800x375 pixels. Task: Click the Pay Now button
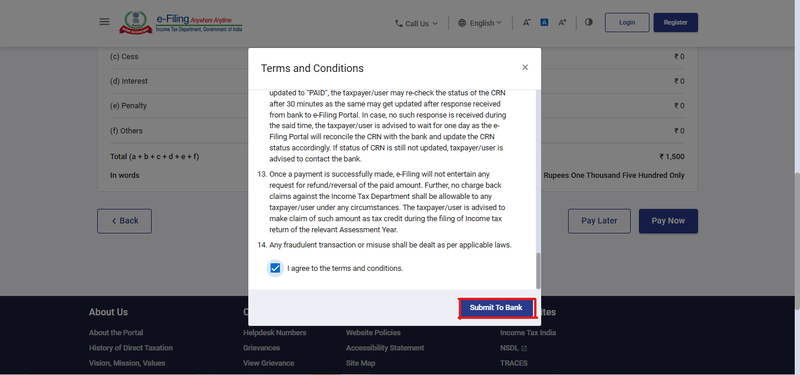pyautogui.click(x=668, y=221)
